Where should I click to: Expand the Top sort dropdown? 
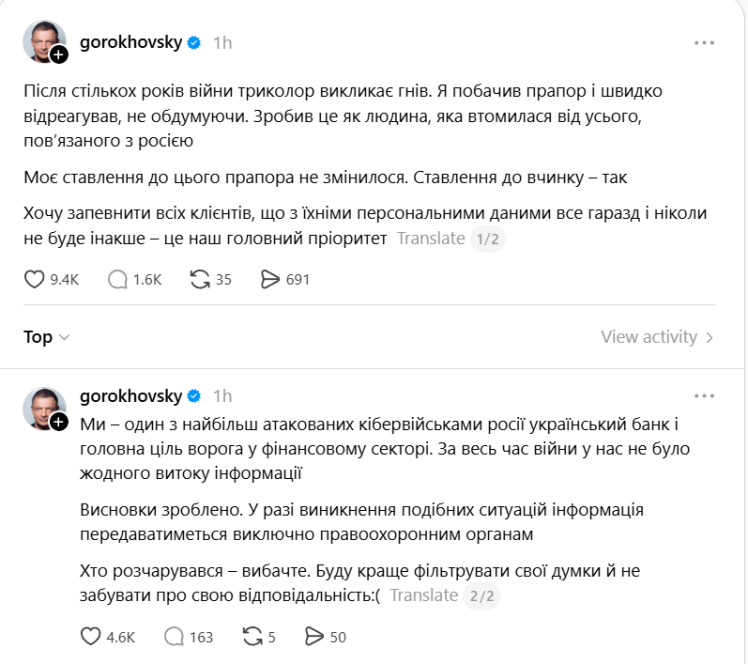46,337
